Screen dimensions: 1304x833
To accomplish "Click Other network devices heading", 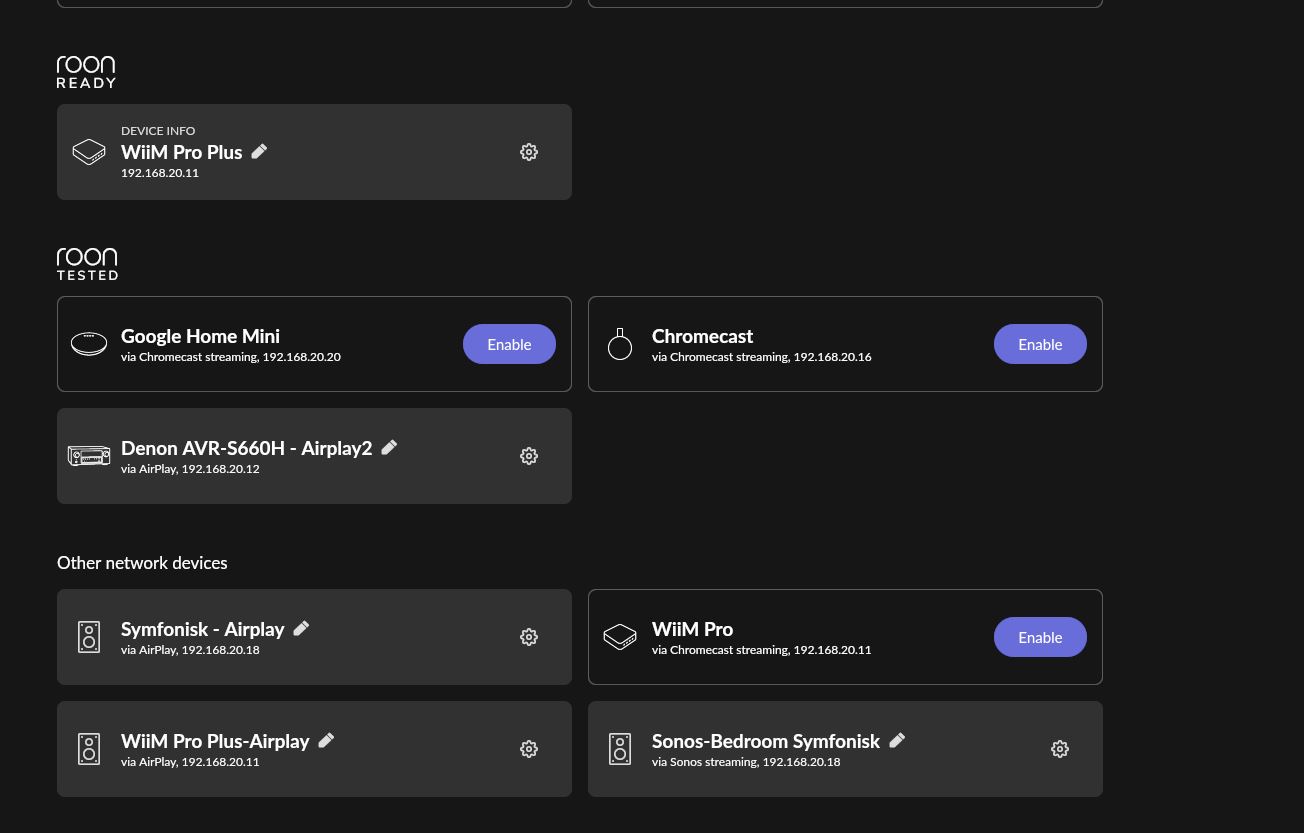I will pyautogui.click(x=142, y=563).
